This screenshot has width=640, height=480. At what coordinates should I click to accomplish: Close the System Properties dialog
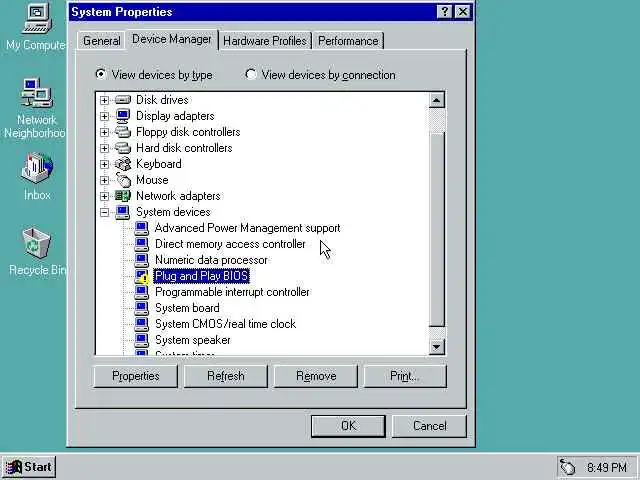[463, 12]
